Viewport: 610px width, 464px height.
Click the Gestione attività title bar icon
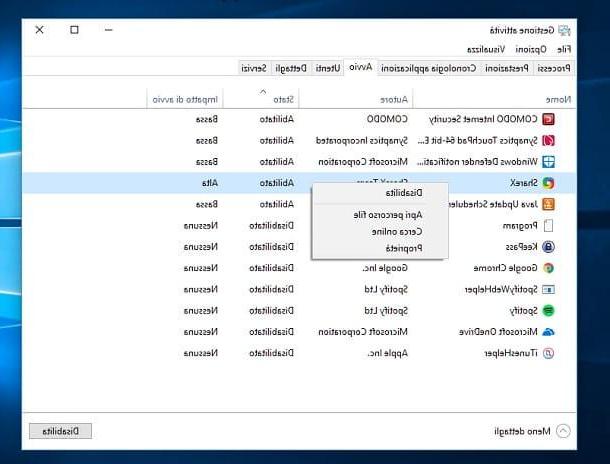tap(564, 30)
